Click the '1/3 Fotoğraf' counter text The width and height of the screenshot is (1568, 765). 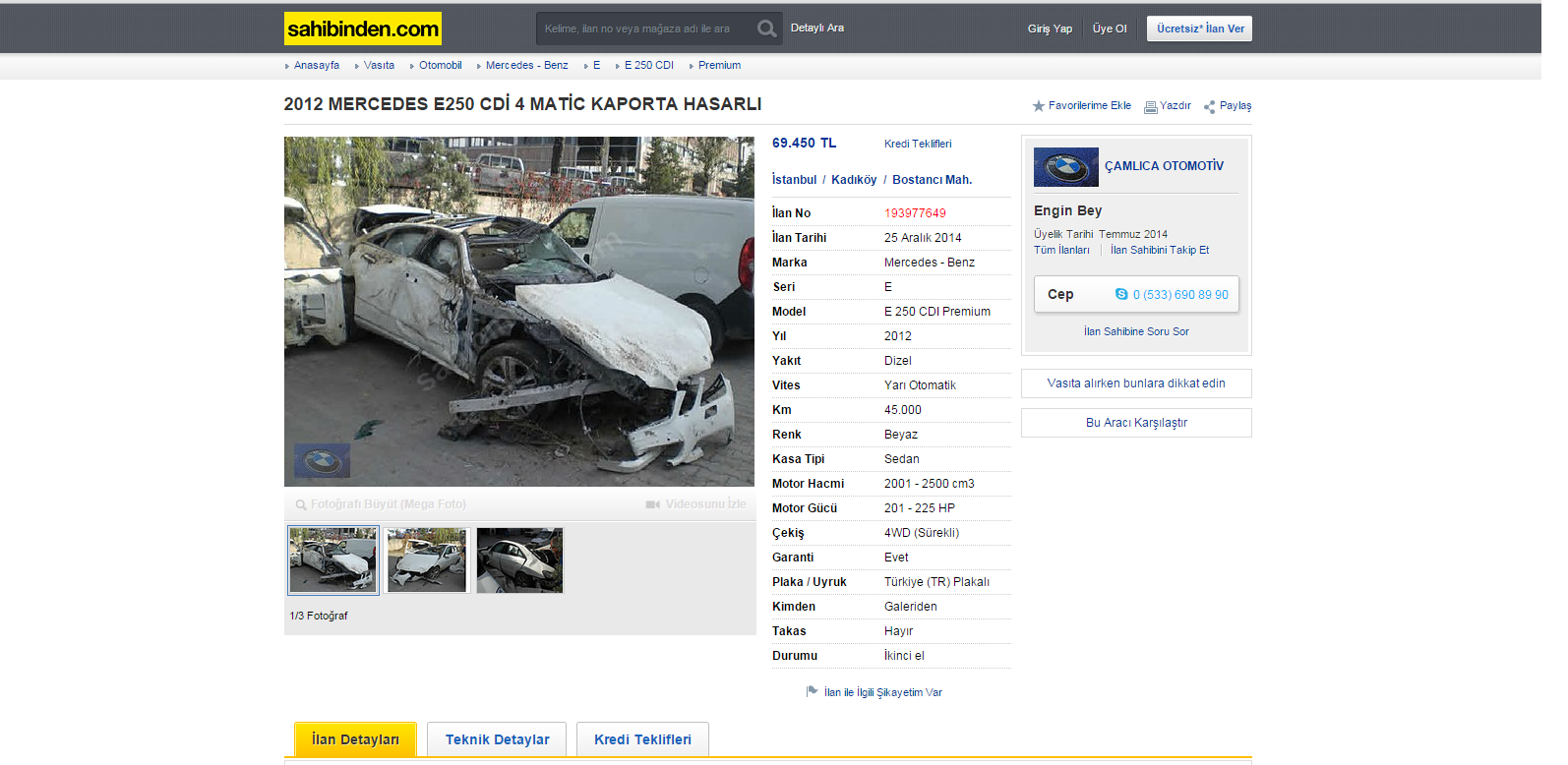[x=318, y=616]
